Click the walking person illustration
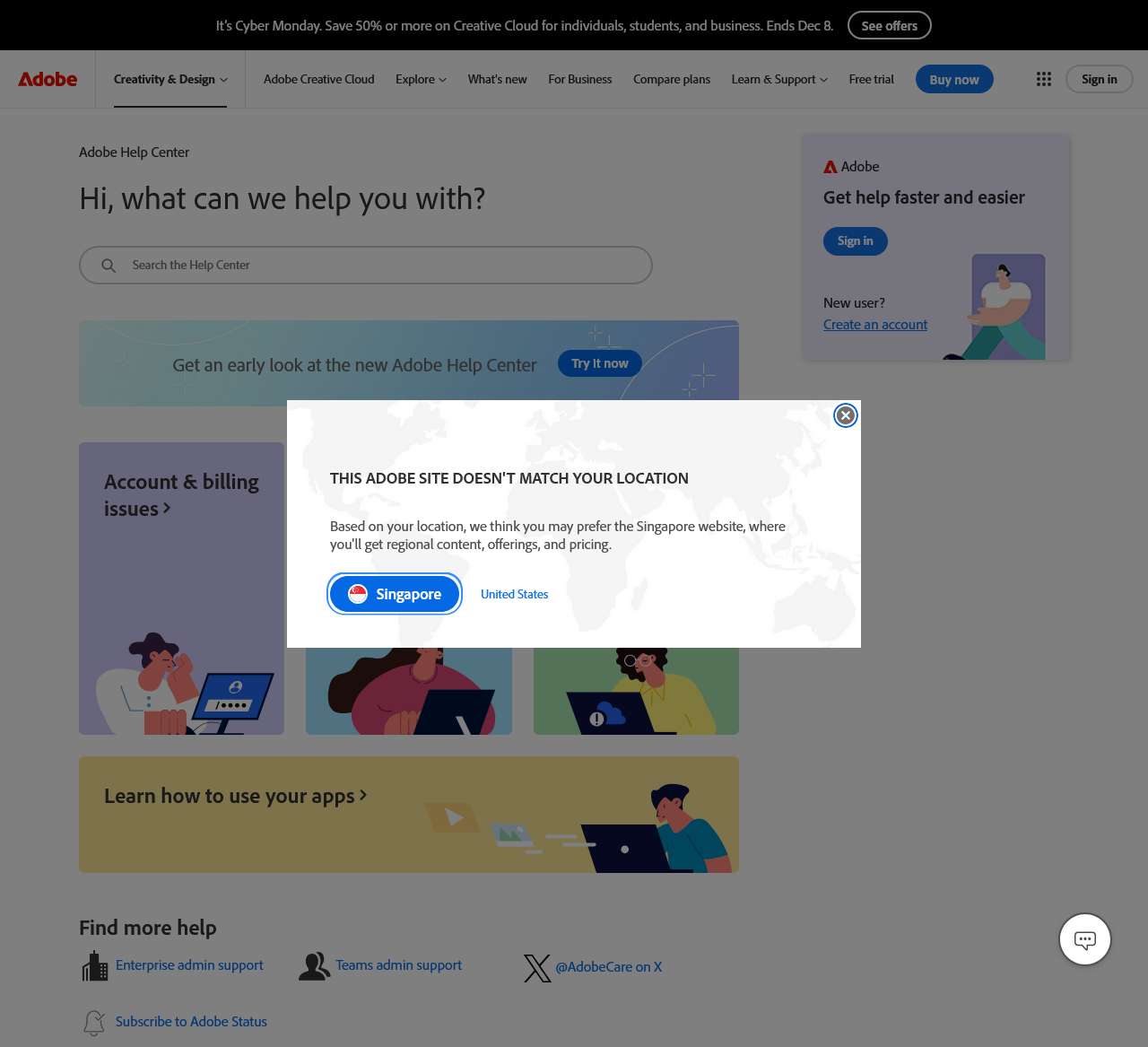Image resolution: width=1148 pixels, height=1047 pixels. point(996,308)
